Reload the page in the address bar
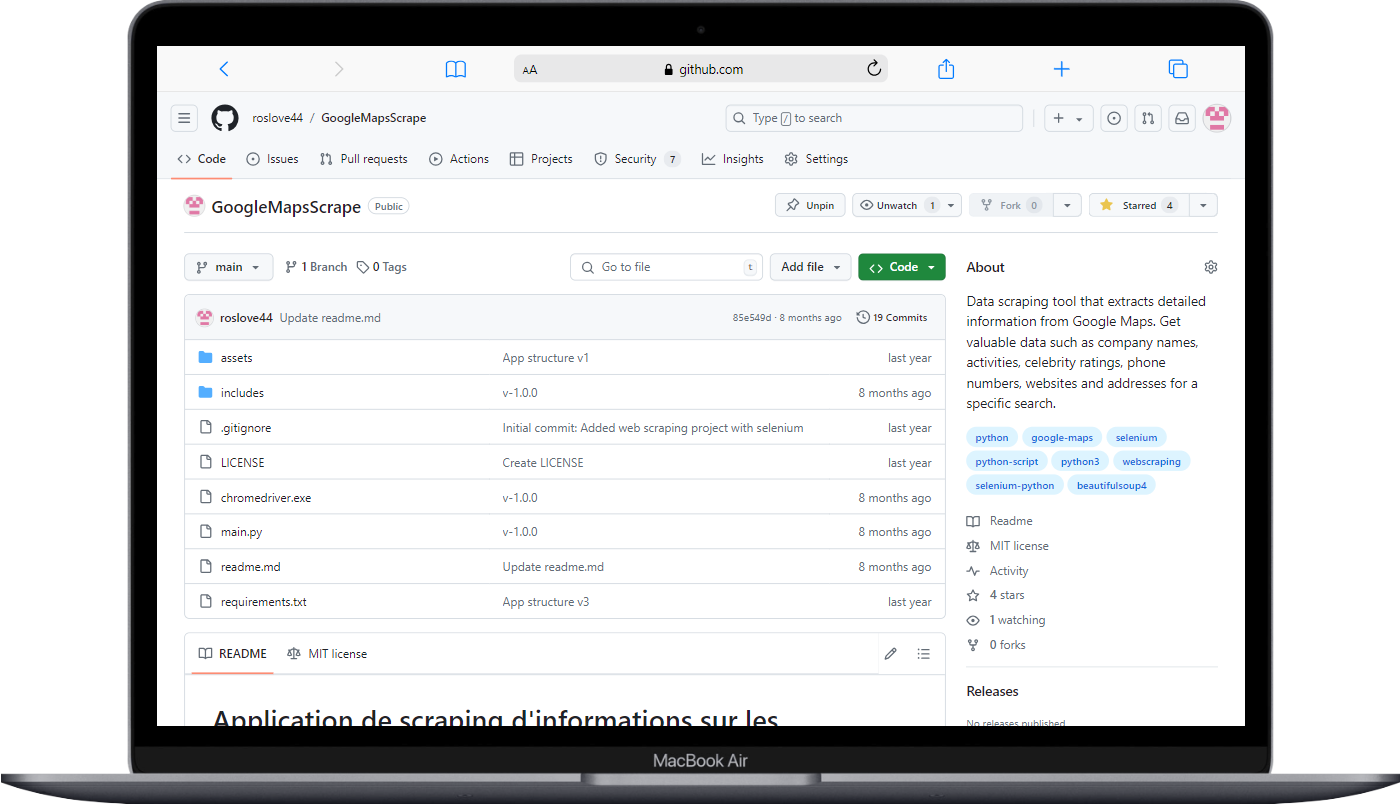 point(873,69)
